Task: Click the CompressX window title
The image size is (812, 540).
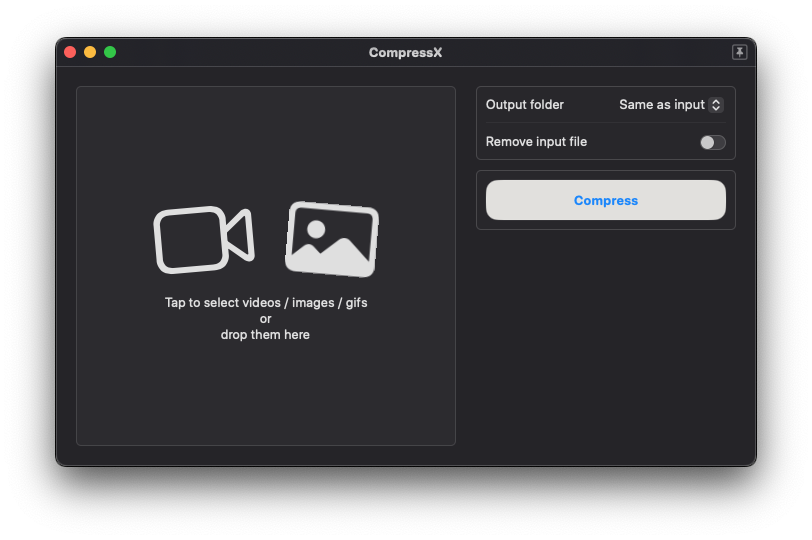Action: tap(405, 53)
